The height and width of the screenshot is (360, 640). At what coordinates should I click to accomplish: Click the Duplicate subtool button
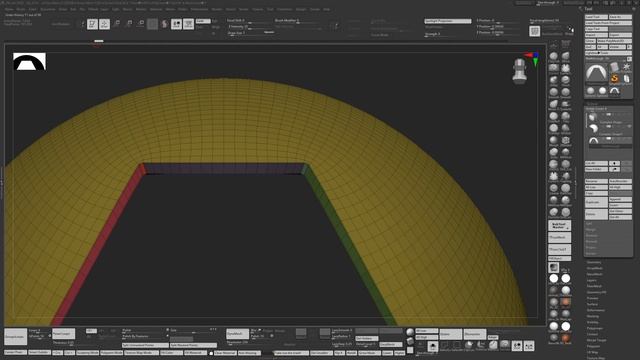click(596, 202)
